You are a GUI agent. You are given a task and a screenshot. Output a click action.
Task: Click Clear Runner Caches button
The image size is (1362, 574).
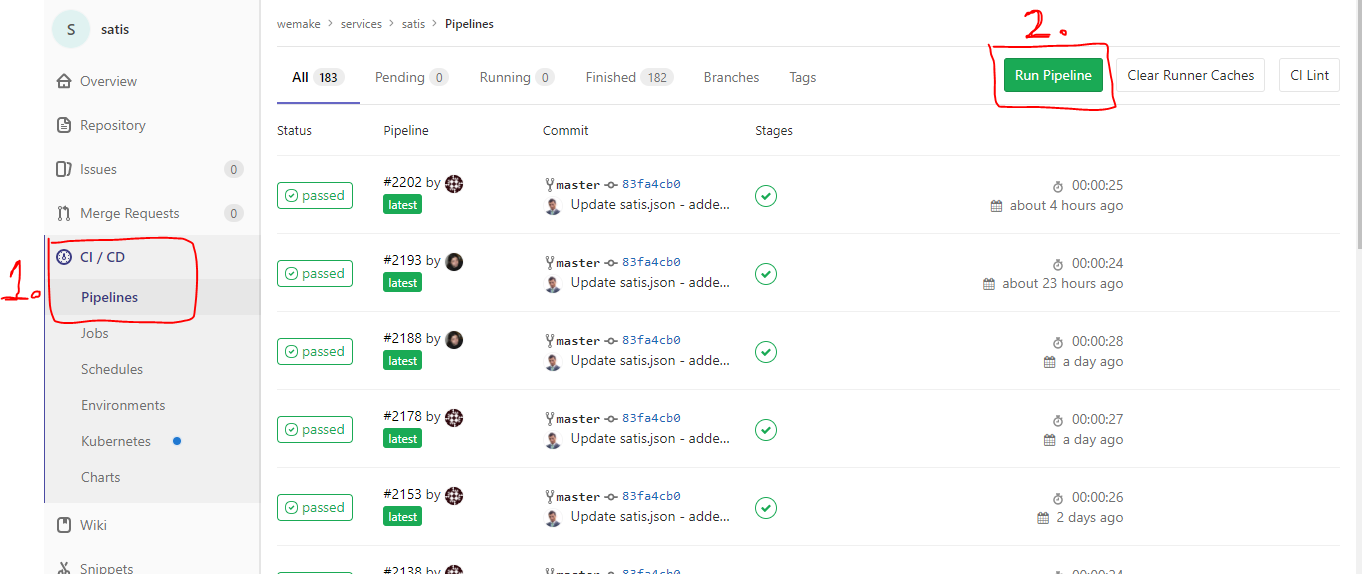(x=1190, y=76)
